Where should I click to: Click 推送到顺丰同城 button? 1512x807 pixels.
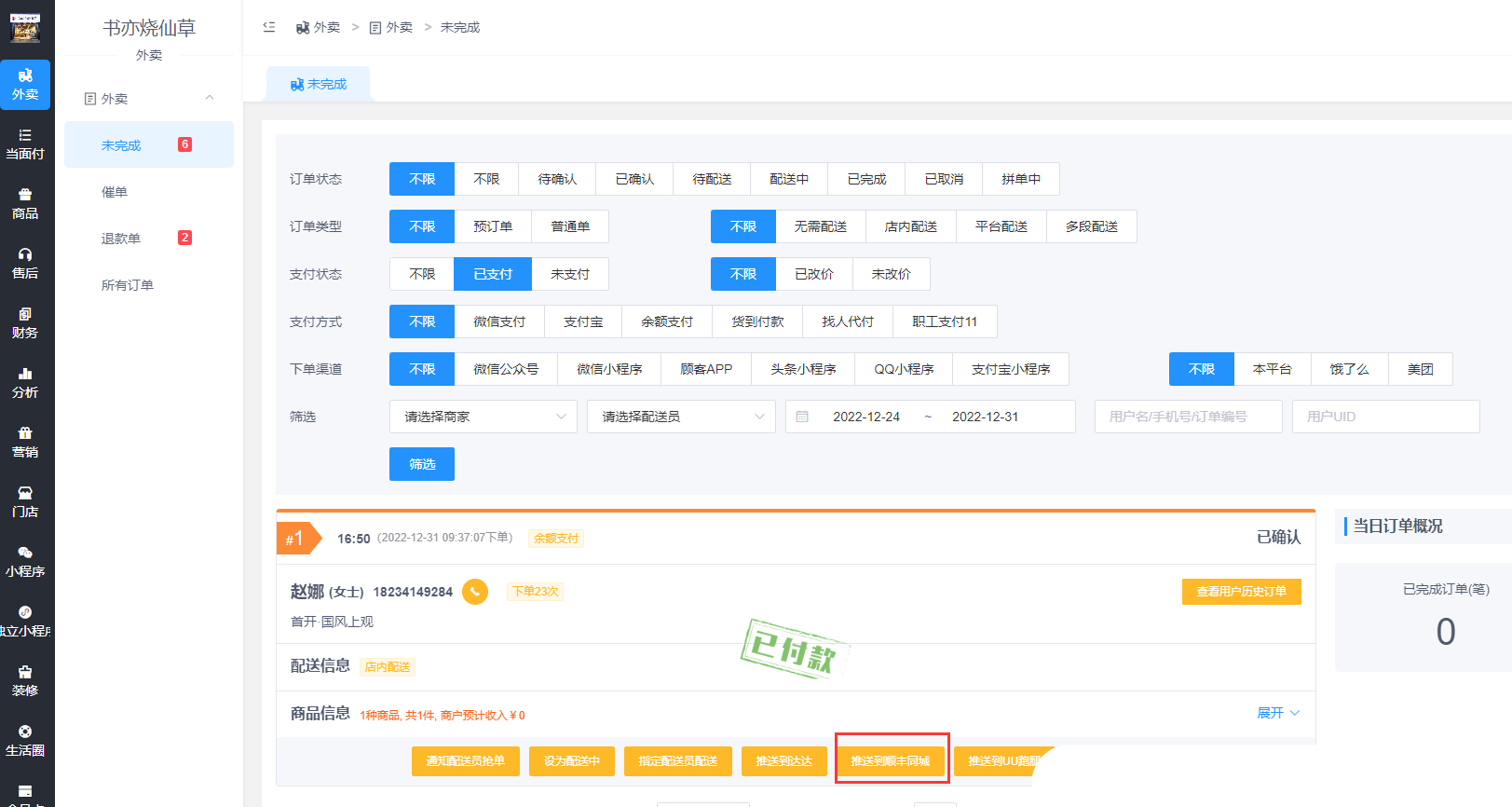(891, 761)
